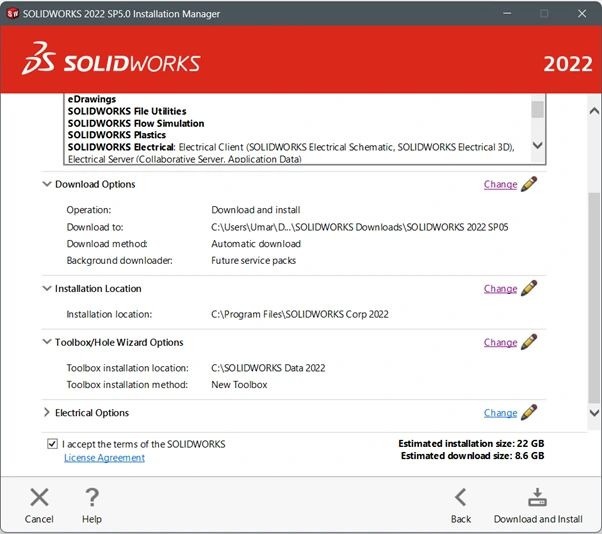602x534 pixels.
Task: Click the SOLIDWORKS title bar app icon
Action: coord(12,13)
